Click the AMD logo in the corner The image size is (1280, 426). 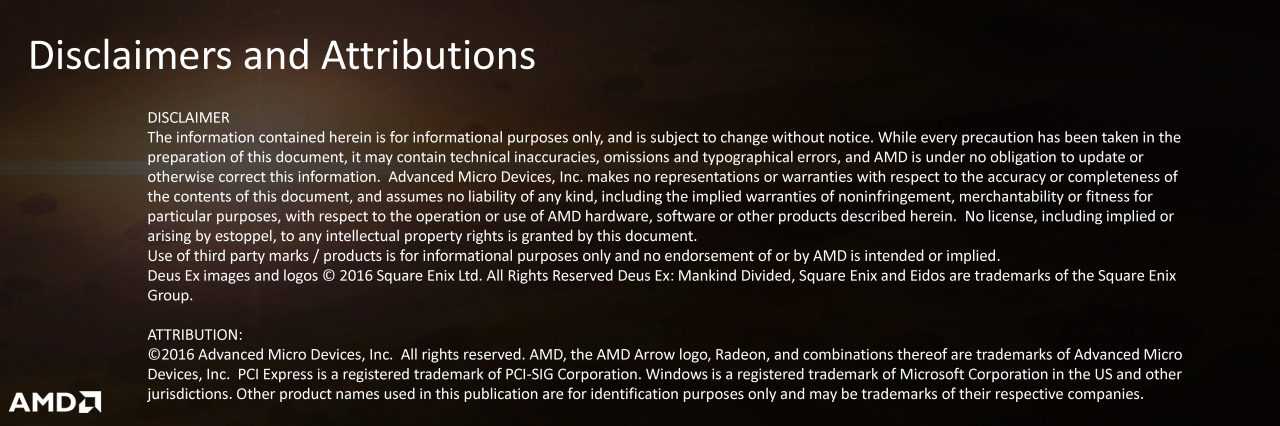click(64, 402)
